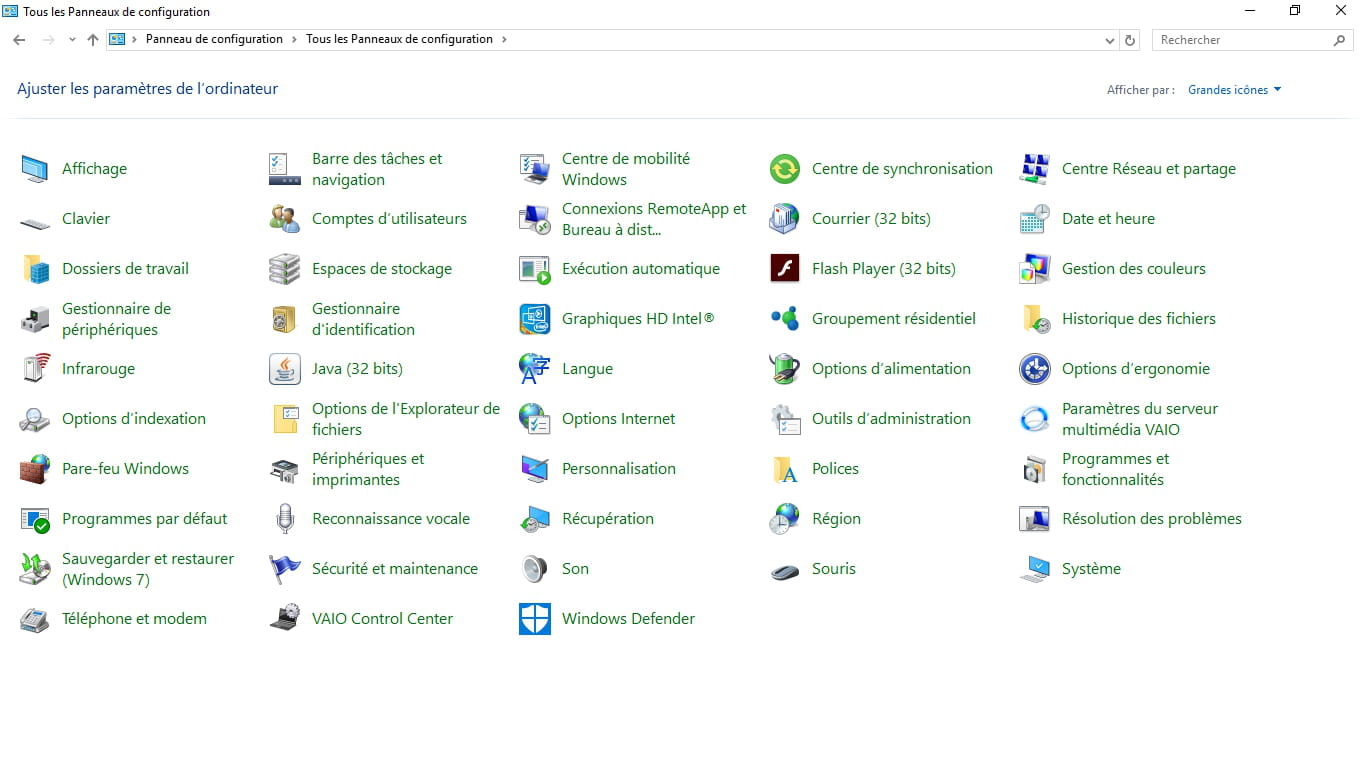
Task: Open Pare-feu Windows brick wall icon
Action: 35,469
